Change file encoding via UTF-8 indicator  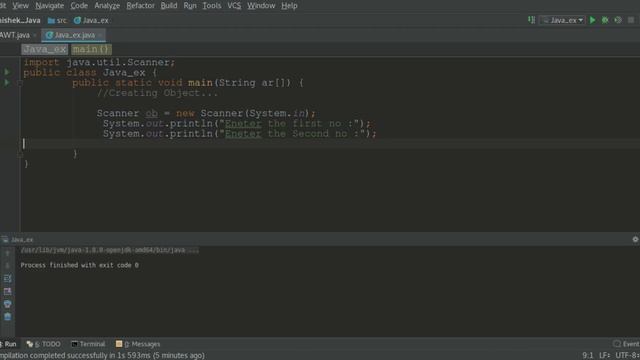click(x=627, y=356)
